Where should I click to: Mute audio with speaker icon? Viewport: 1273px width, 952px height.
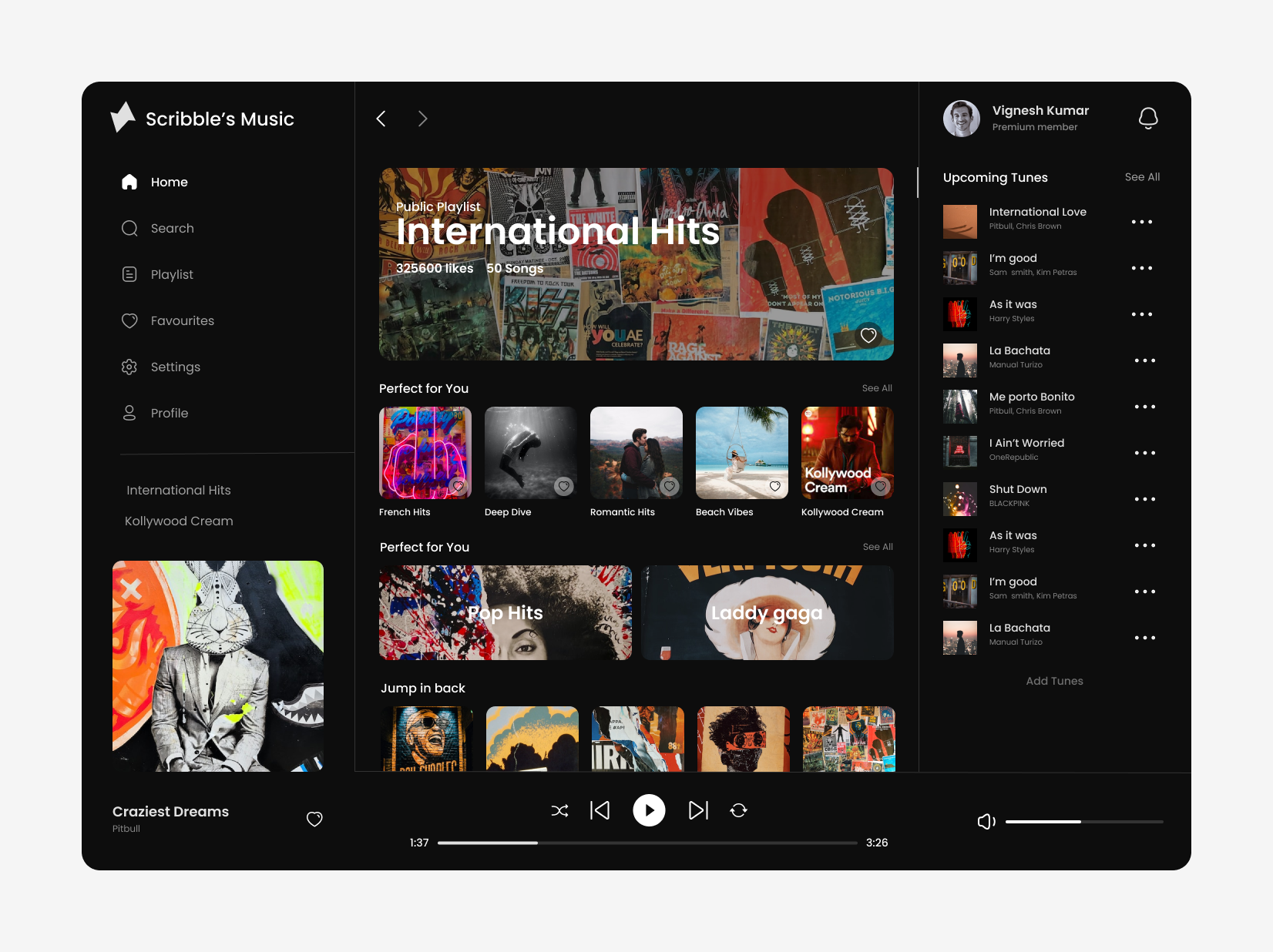pyautogui.click(x=986, y=822)
